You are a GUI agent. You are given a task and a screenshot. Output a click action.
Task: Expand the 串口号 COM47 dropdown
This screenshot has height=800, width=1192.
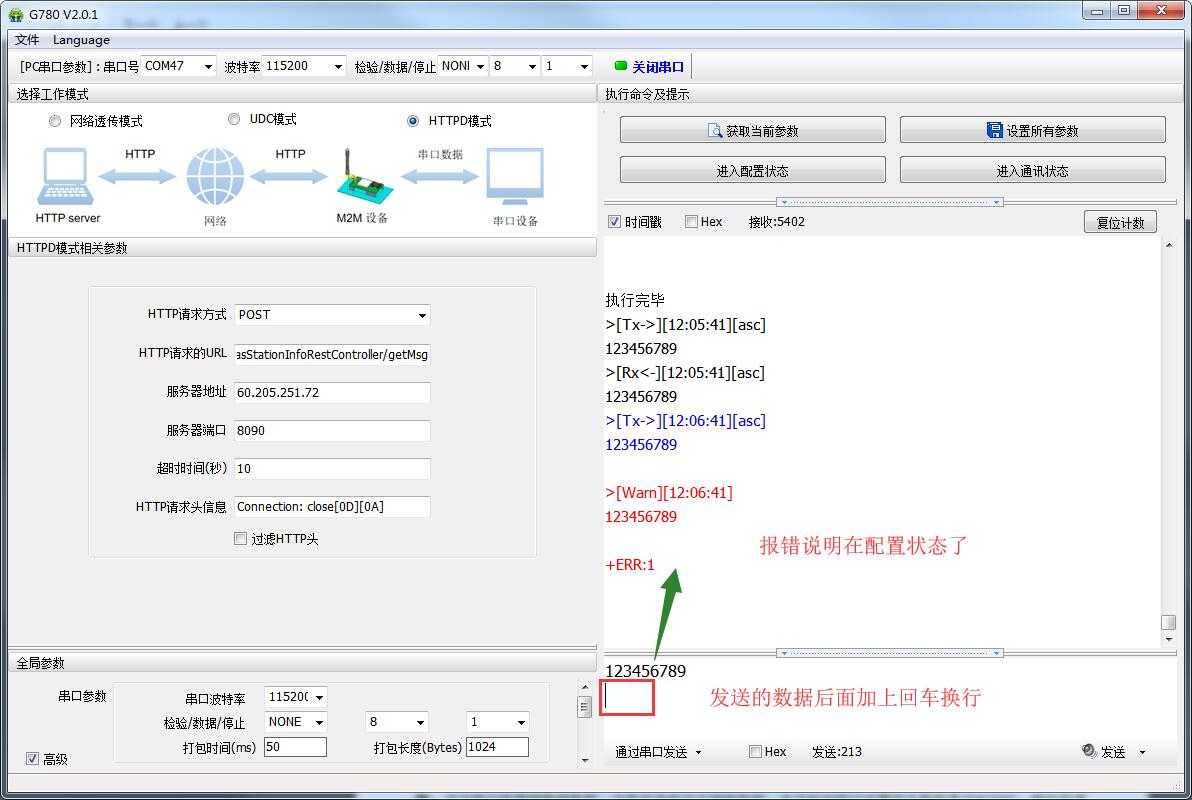(208, 67)
